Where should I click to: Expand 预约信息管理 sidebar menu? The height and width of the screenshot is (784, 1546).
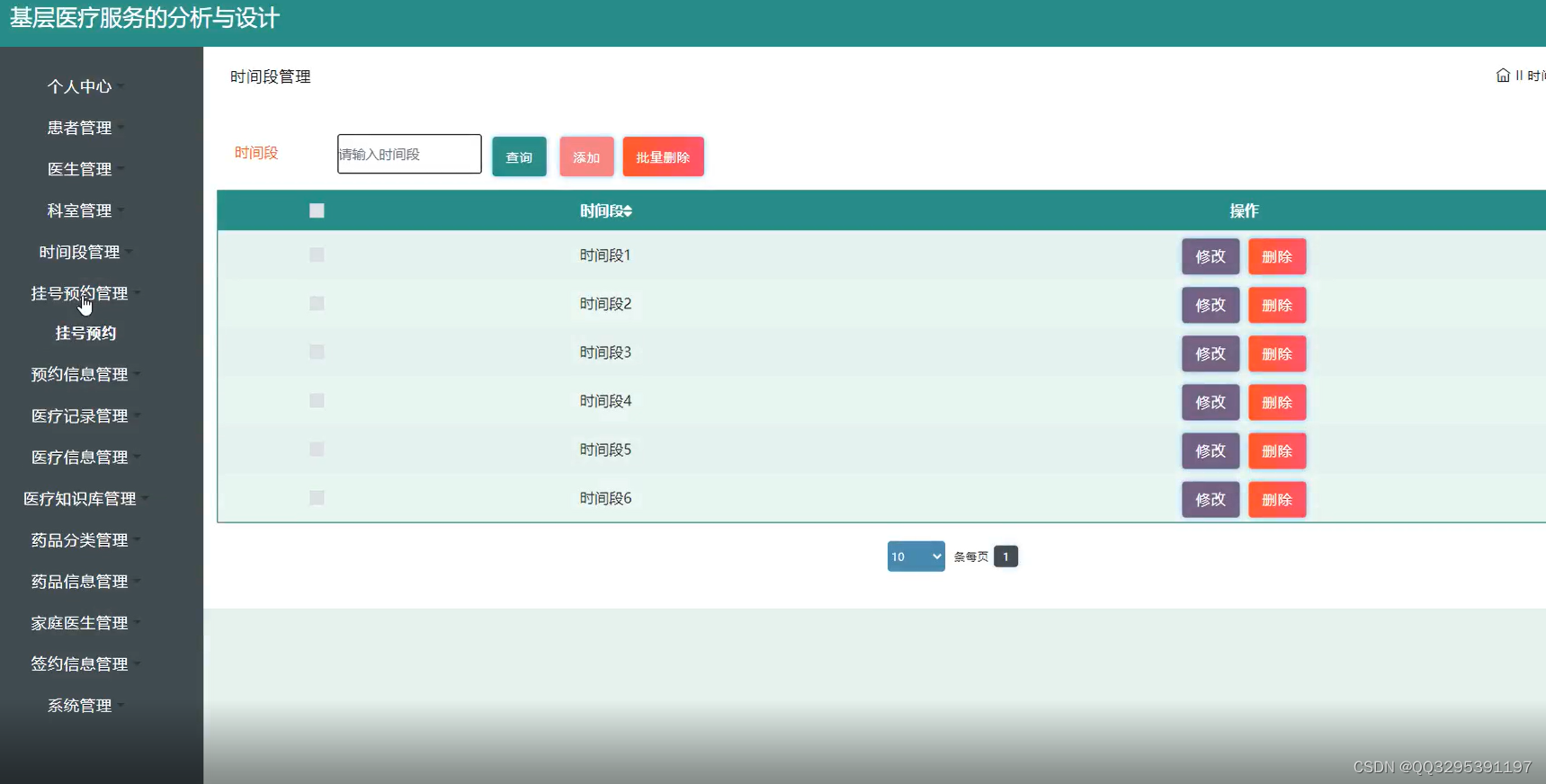click(85, 374)
